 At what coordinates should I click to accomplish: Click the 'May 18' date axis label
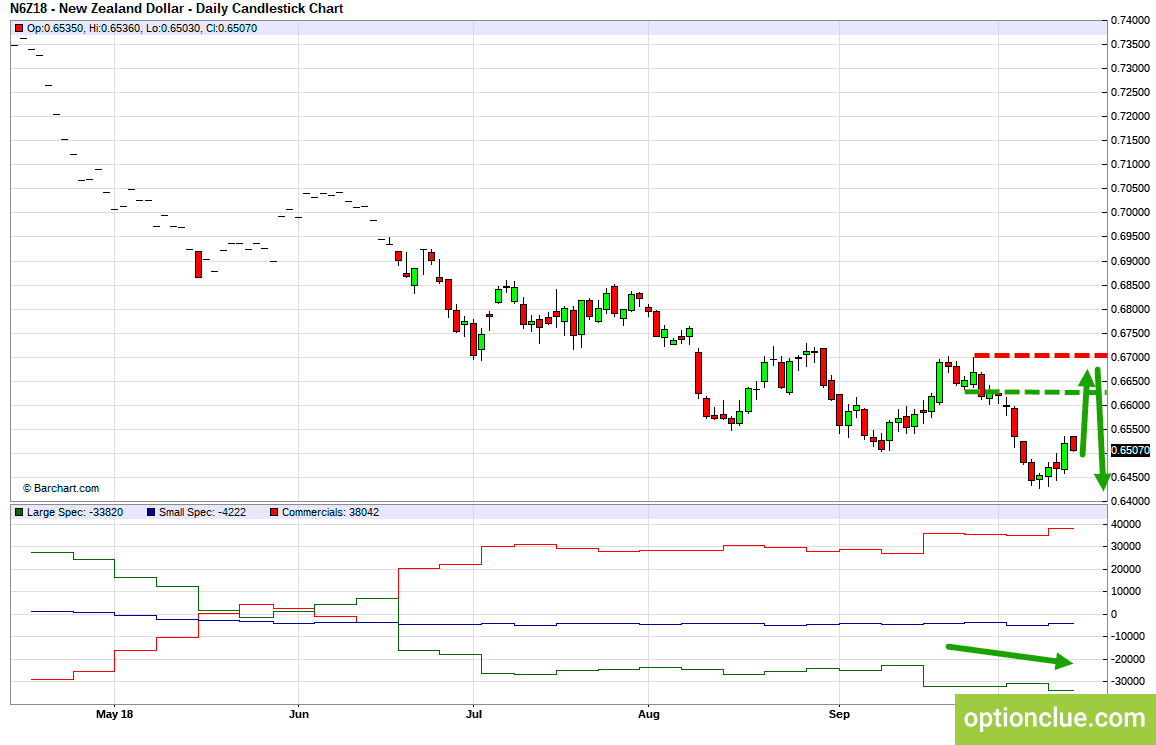click(115, 714)
